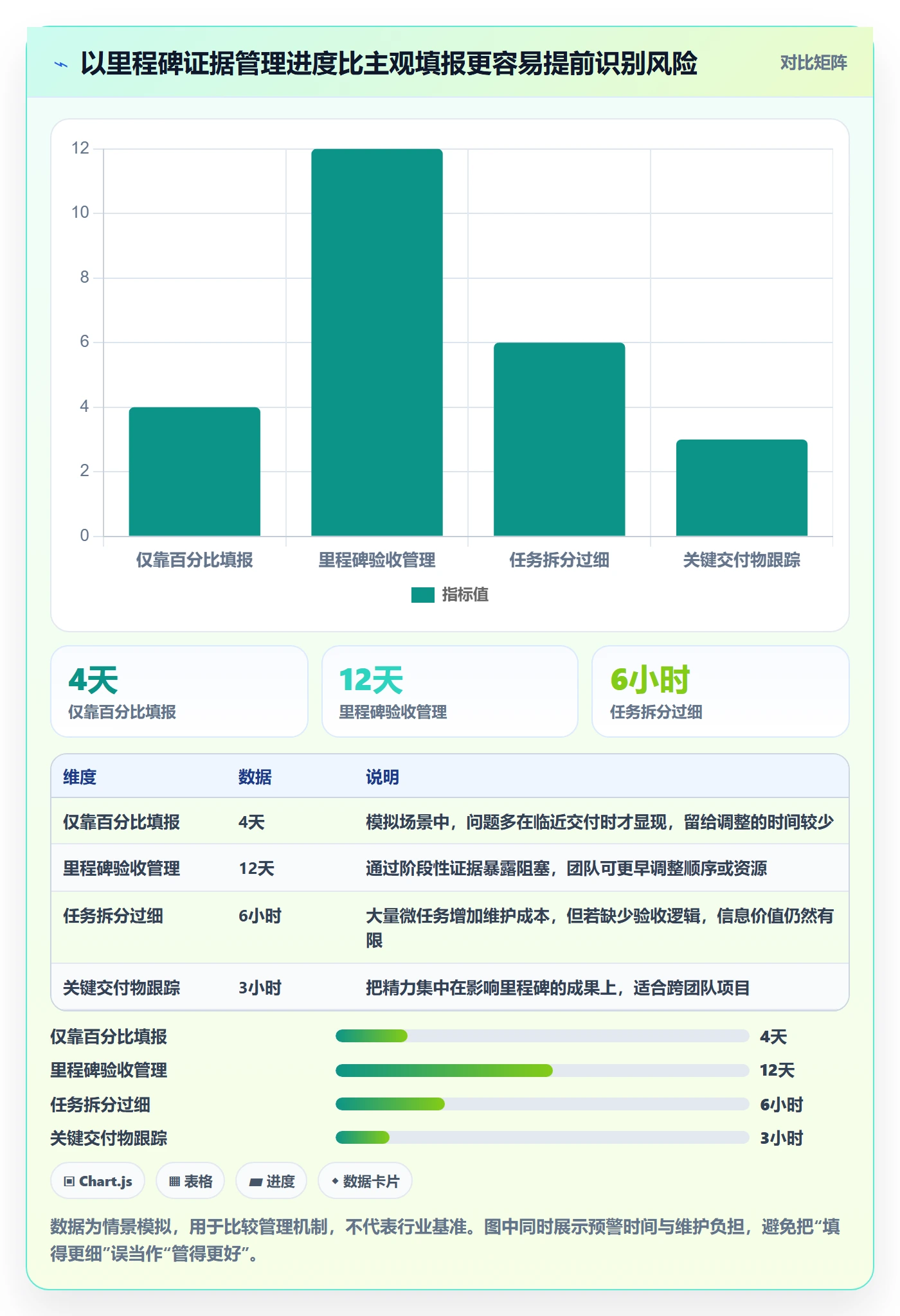
Task: Click the progress bar labeled 任务拆分过细
Action: point(542,1104)
